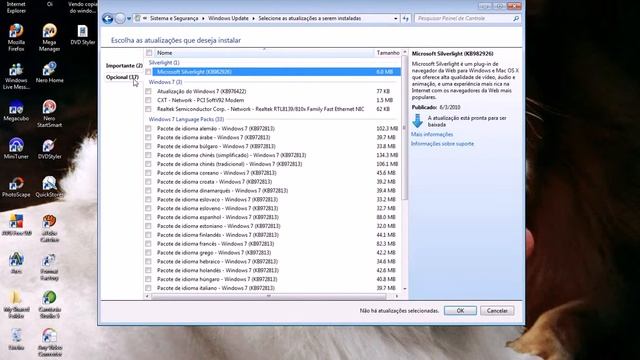Select the Format Factory desktop icon
Screen dimensions: 640x360
[49, 267]
